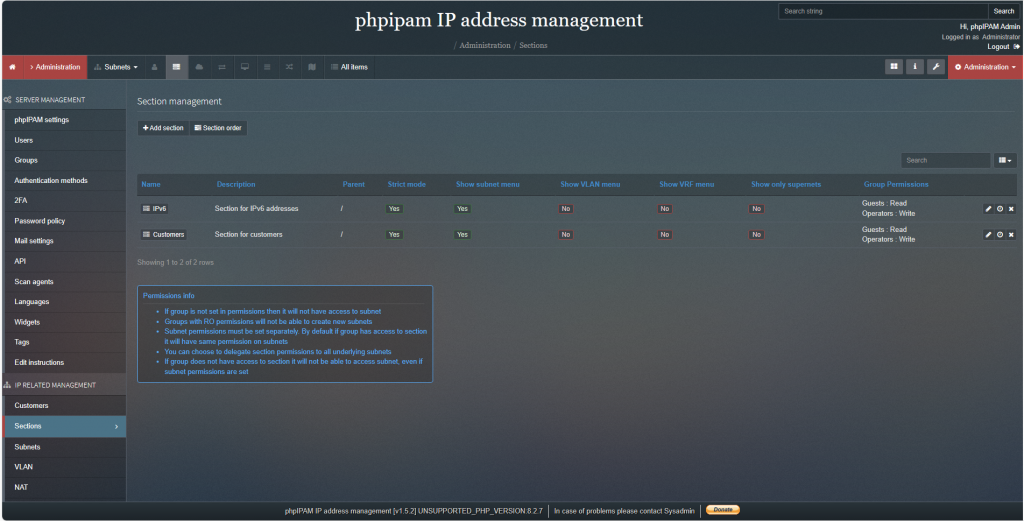Open permissions icon for IPv6 section
The height and width of the screenshot is (521, 1024).
point(1000,209)
